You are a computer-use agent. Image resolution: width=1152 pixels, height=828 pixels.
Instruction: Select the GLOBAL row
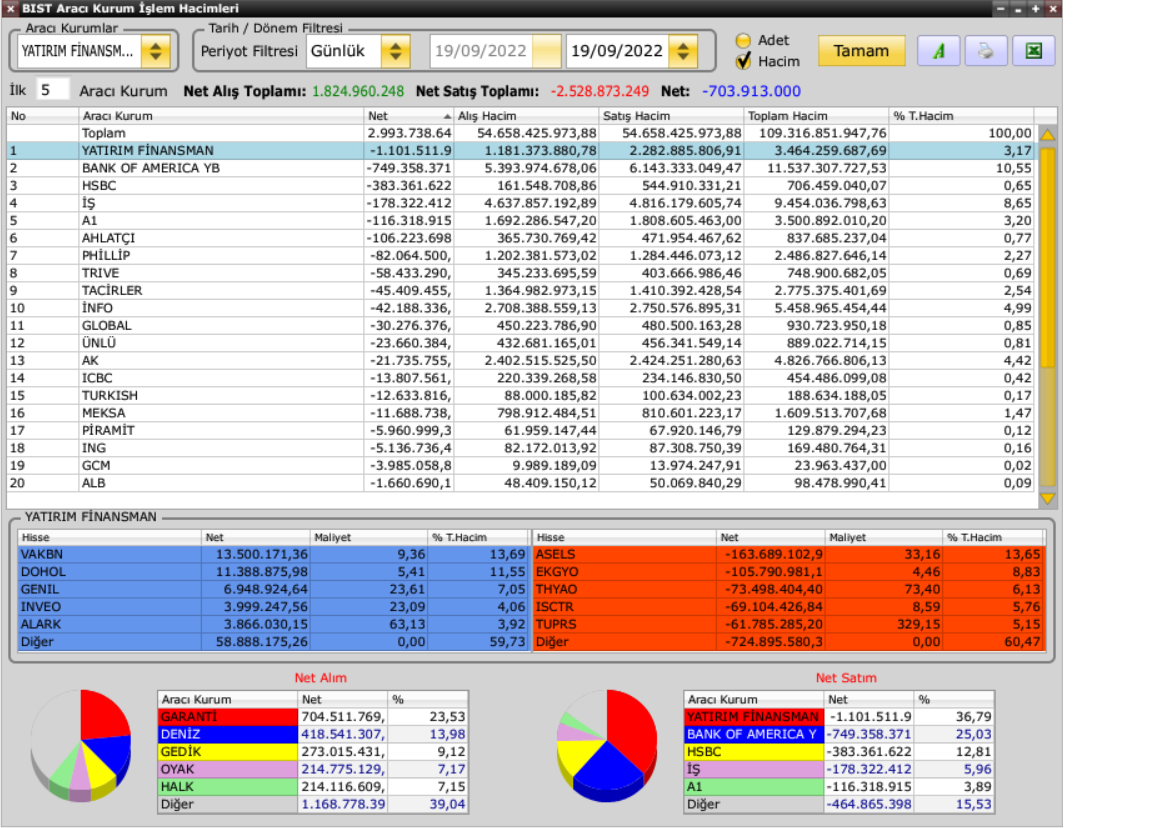[x=520, y=325]
